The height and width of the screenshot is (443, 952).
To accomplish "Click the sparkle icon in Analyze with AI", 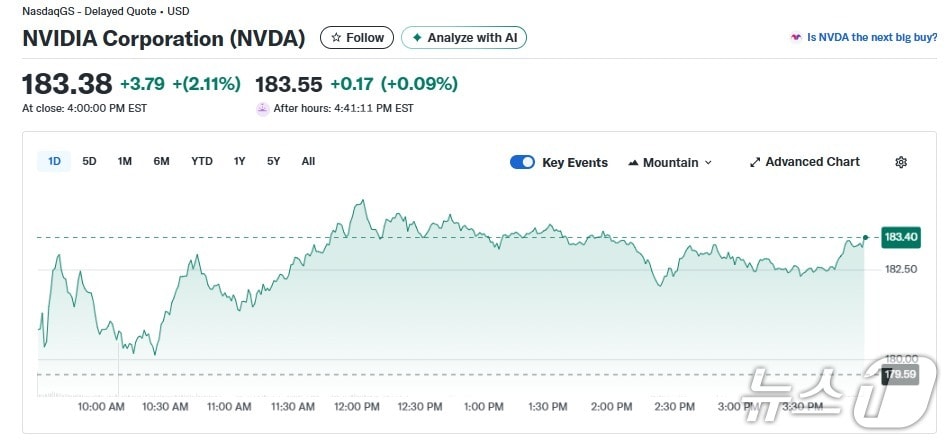I will coord(417,38).
